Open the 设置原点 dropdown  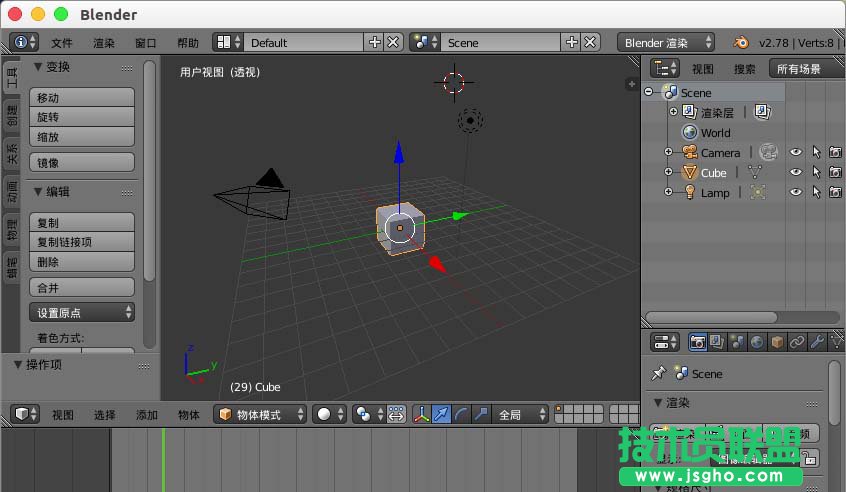tap(82, 312)
